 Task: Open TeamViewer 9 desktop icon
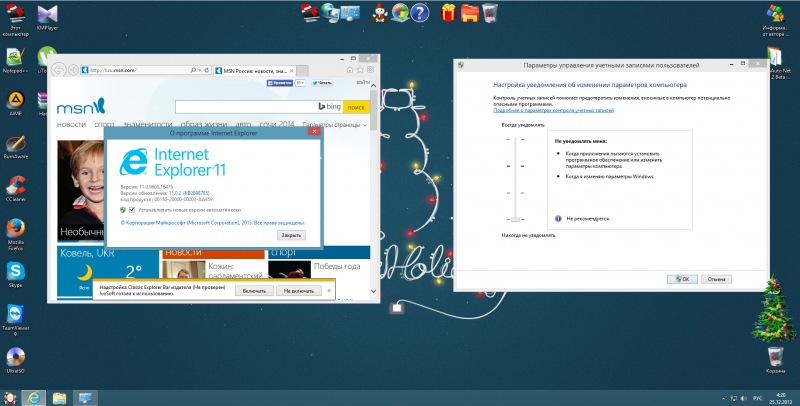pyautogui.click(x=15, y=320)
